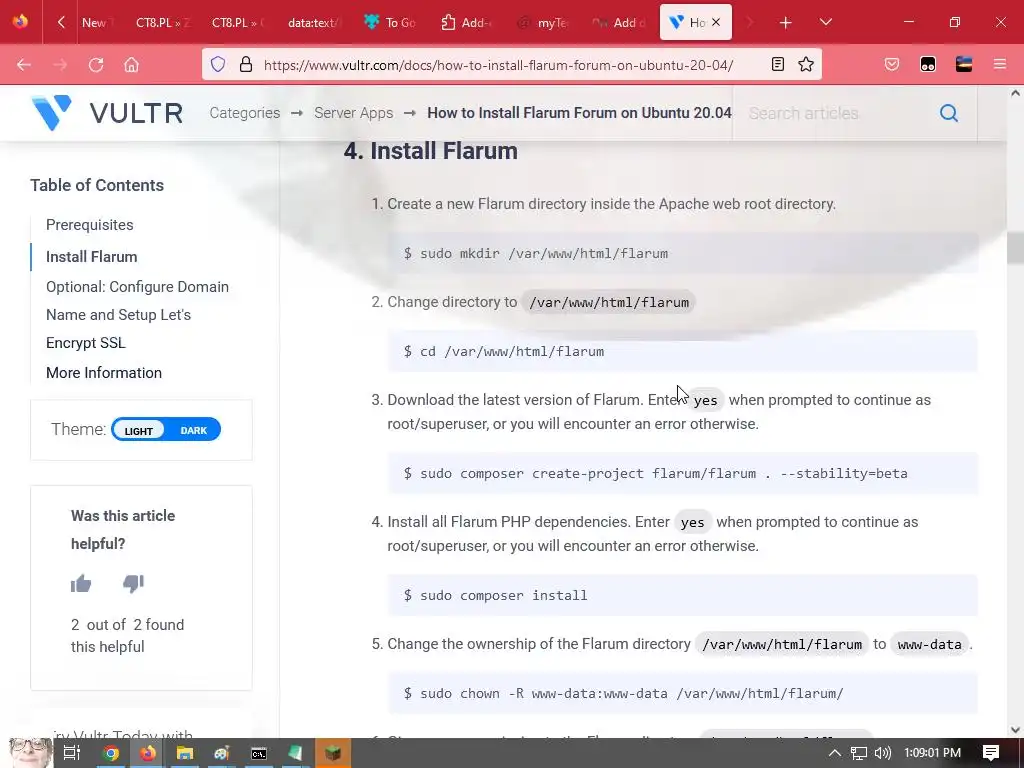The height and width of the screenshot is (768, 1024).
Task: Expand the list all tabs dropdown
Action: pyautogui.click(x=825, y=22)
